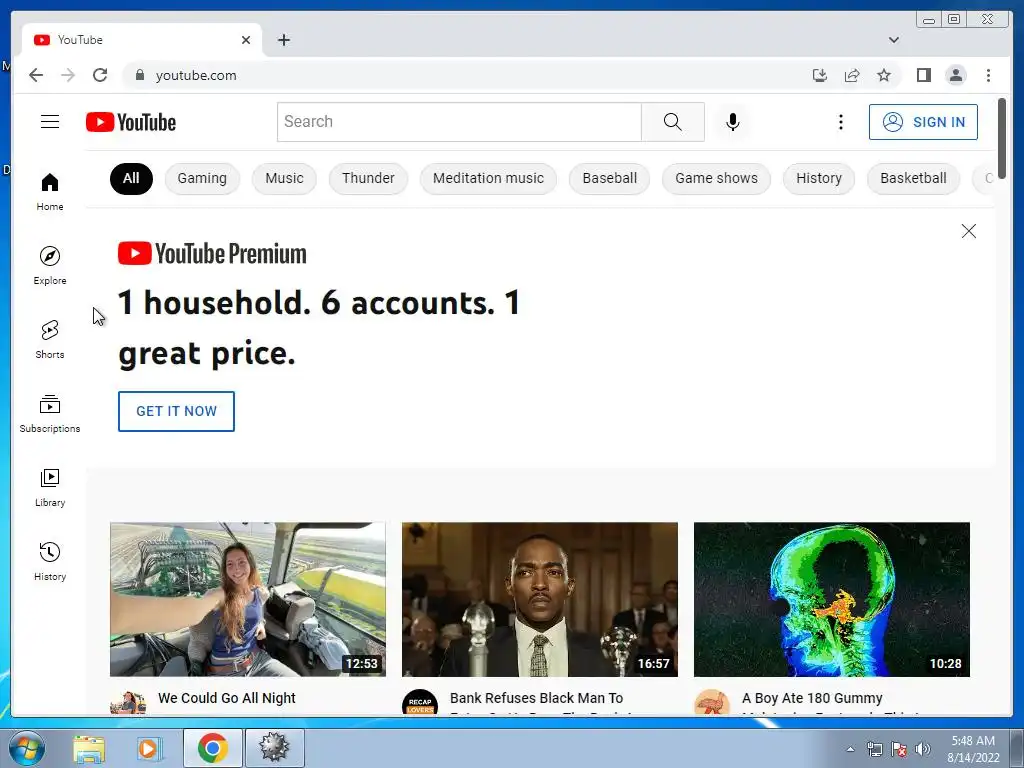Start voice search with microphone icon
This screenshot has width=1024, height=768.
tap(733, 121)
